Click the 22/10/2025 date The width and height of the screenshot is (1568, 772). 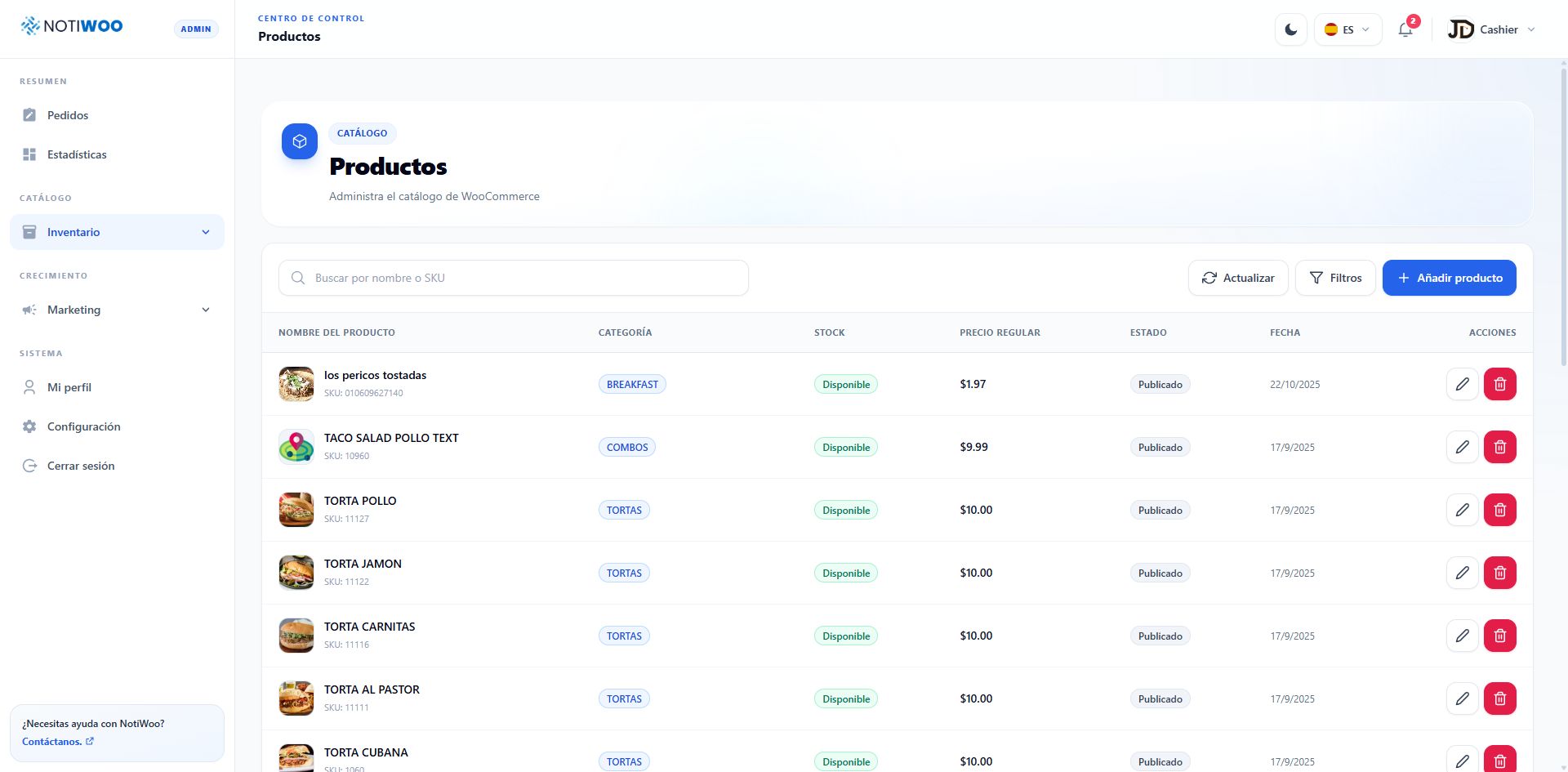point(1294,384)
